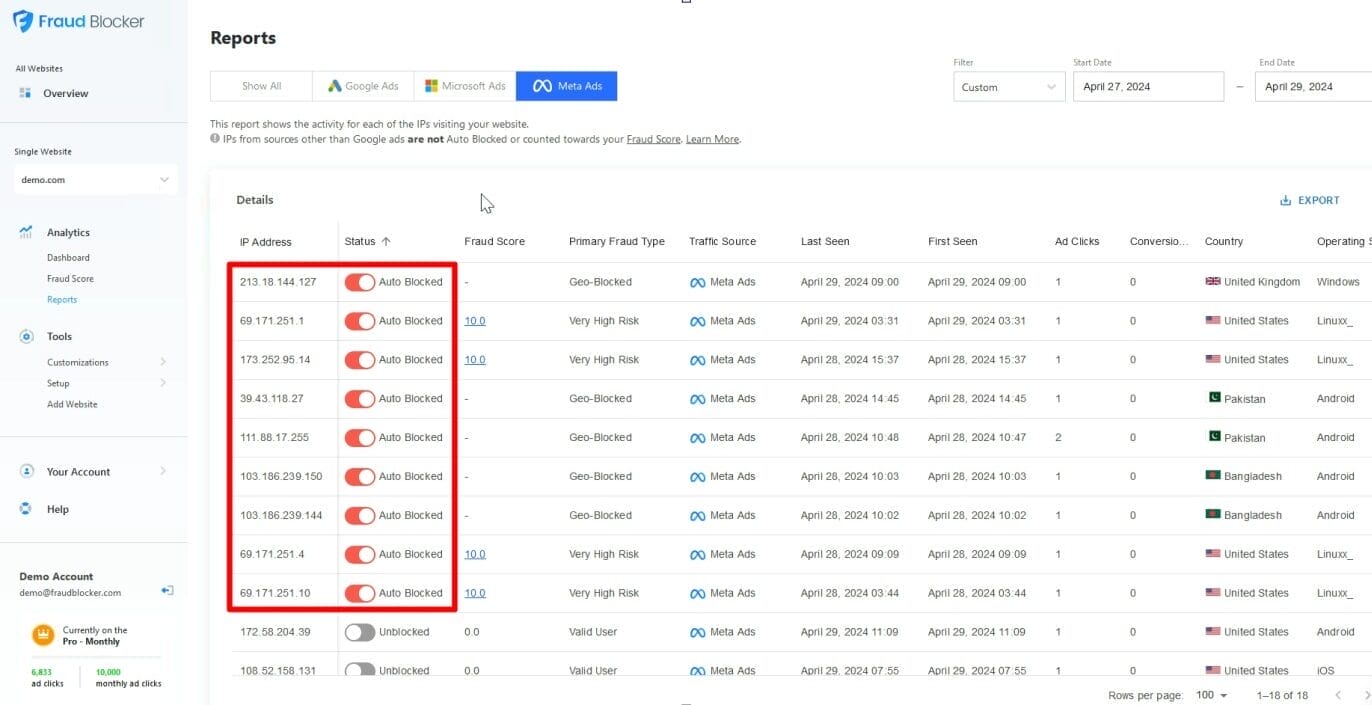Toggle Auto Blocked switch for 103.186.239.150
The width and height of the screenshot is (1372, 705).
coord(360,476)
